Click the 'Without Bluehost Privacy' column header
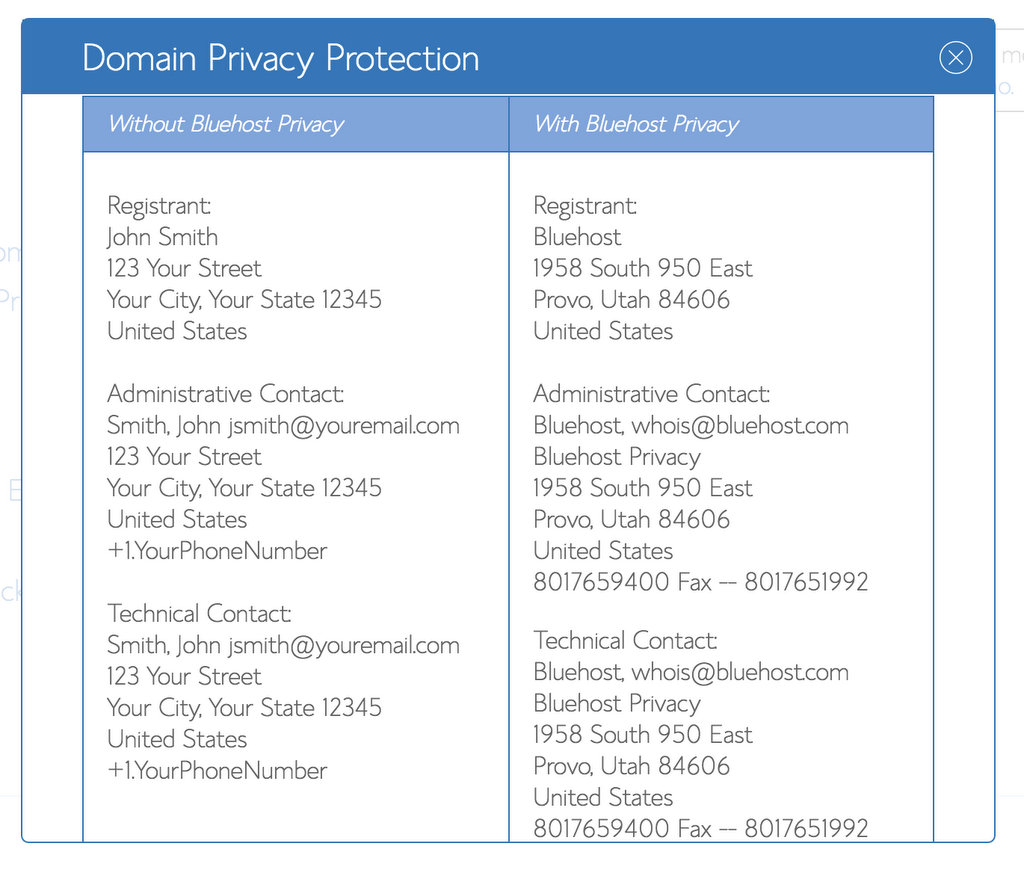 [x=225, y=124]
